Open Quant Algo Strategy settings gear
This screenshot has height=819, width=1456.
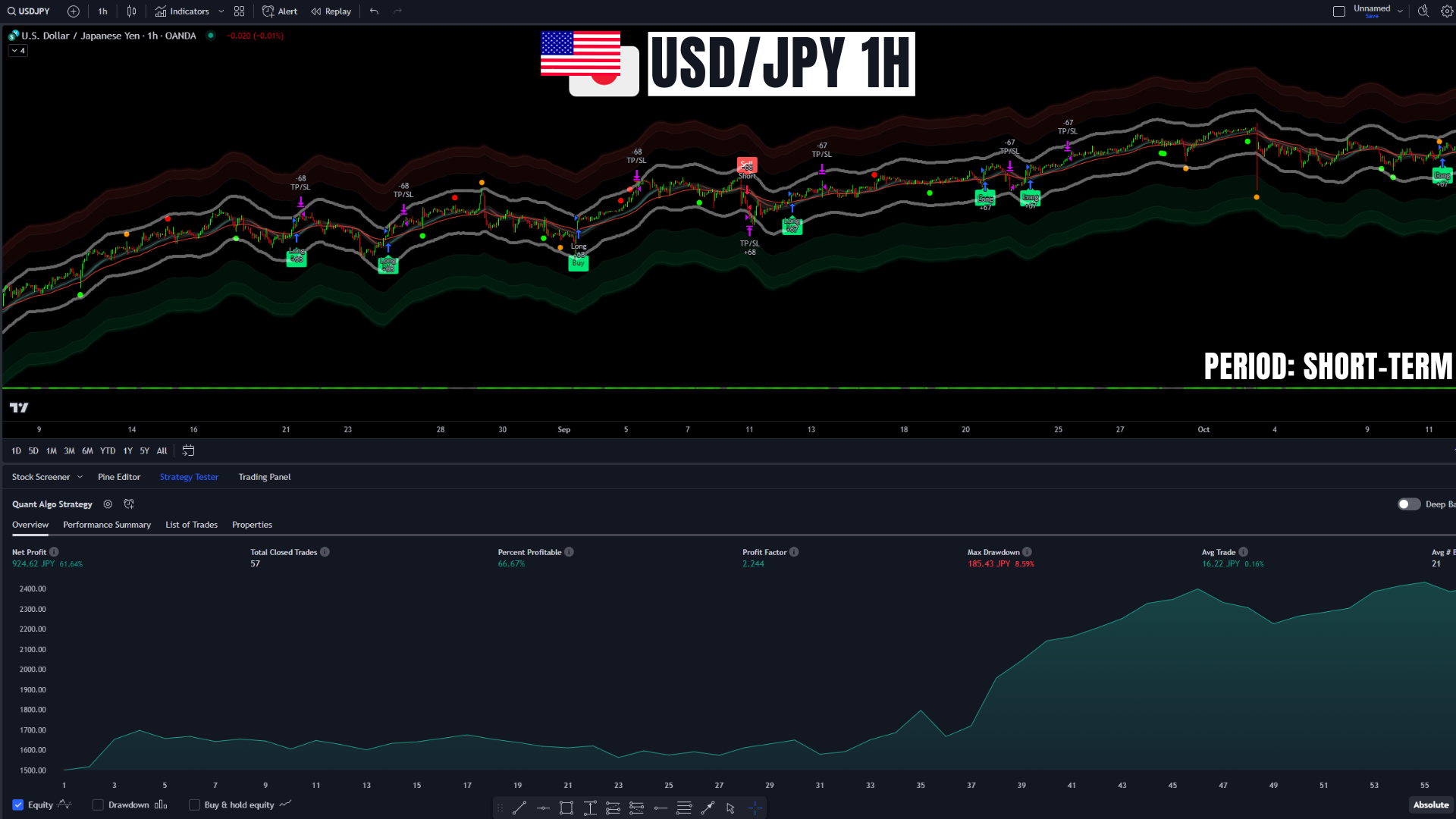tap(108, 504)
